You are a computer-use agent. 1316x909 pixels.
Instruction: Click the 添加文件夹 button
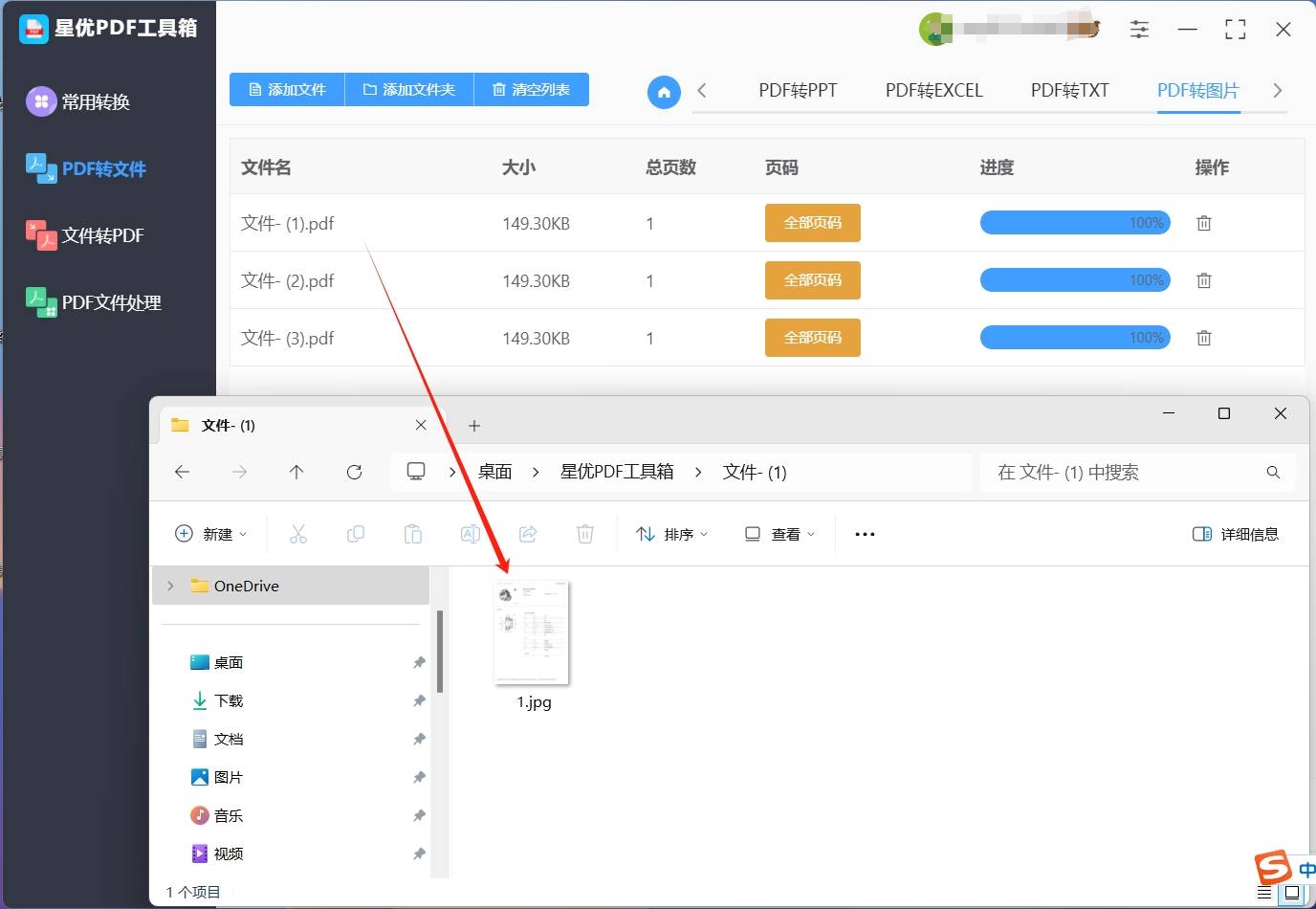[409, 90]
